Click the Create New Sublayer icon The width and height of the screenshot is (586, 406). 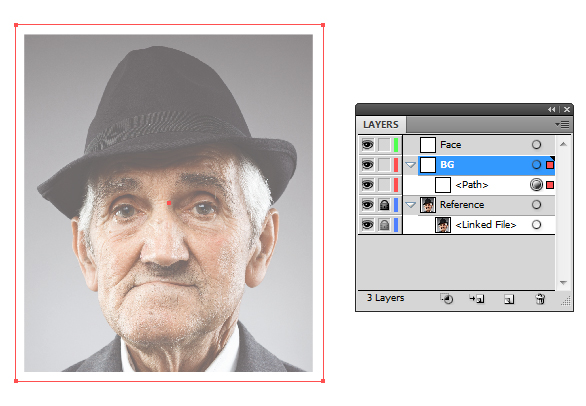[x=477, y=299]
